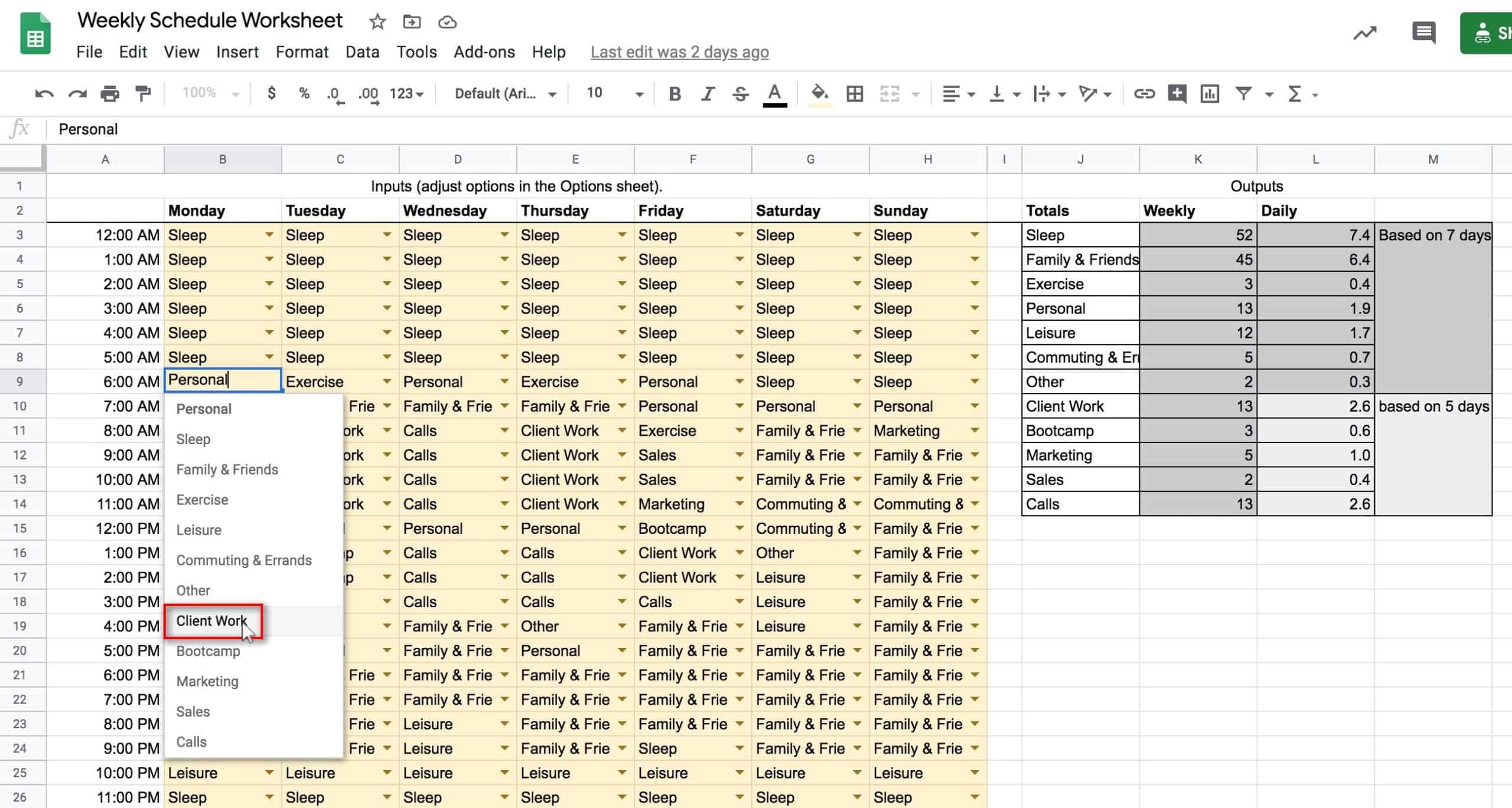The width and height of the screenshot is (1512, 808).
Task: Open the font size 10 dropdown
Action: pyautogui.click(x=614, y=94)
